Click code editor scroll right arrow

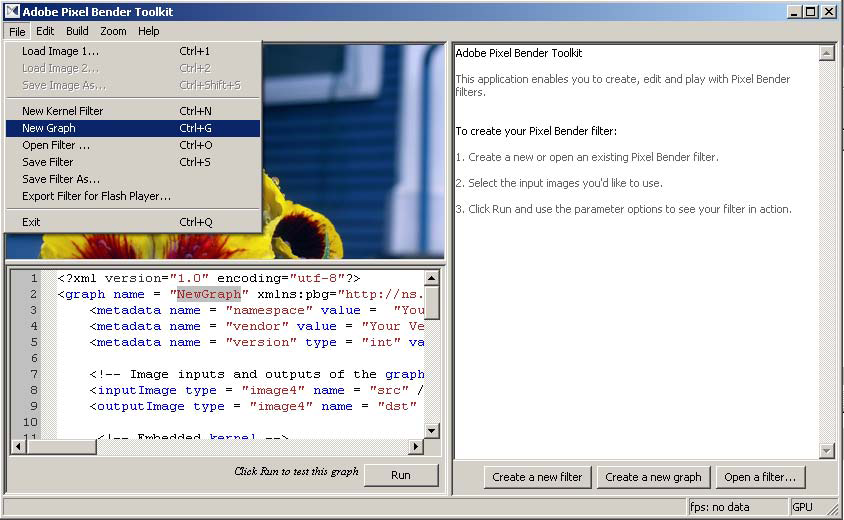(x=416, y=446)
